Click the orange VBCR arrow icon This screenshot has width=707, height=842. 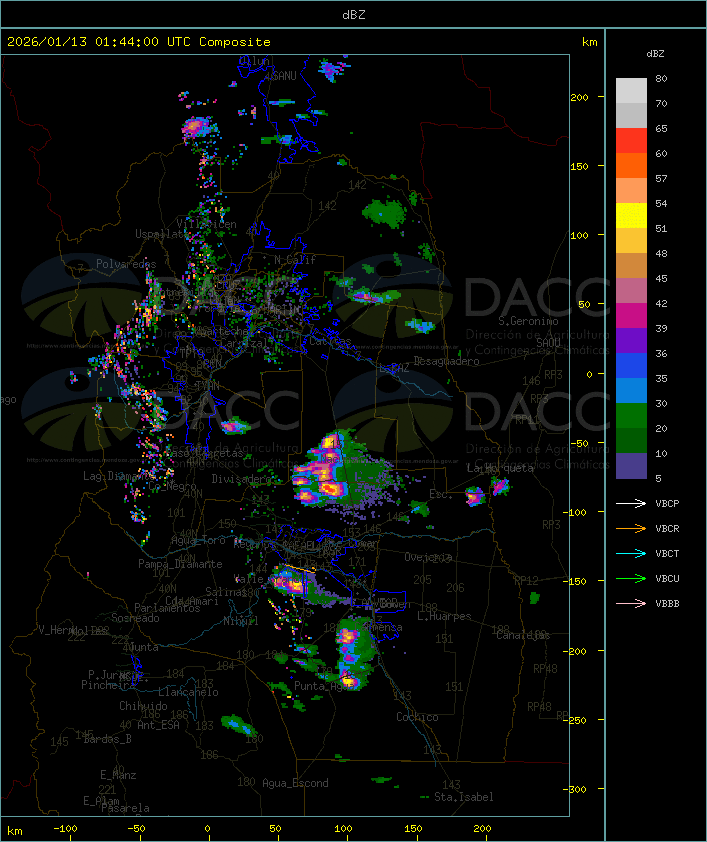click(x=631, y=528)
